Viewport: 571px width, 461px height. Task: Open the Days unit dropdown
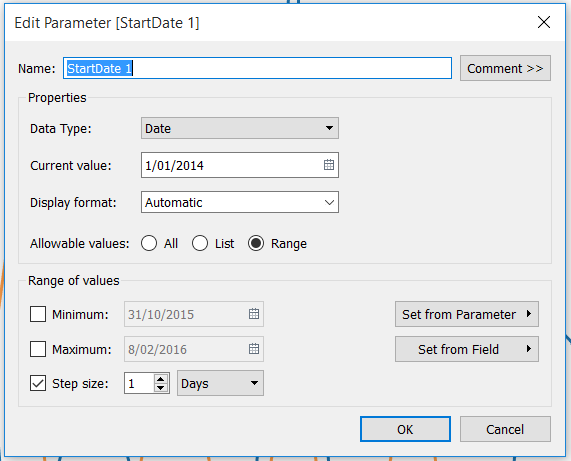pos(220,383)
